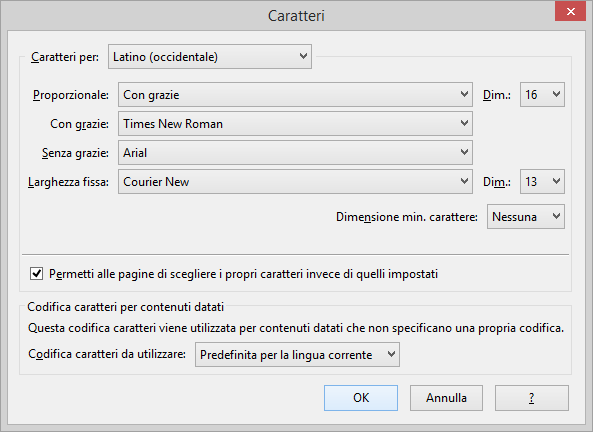This screenshot has height=432, width=593.
Task: Click the Annulla button
Action: 446,398
